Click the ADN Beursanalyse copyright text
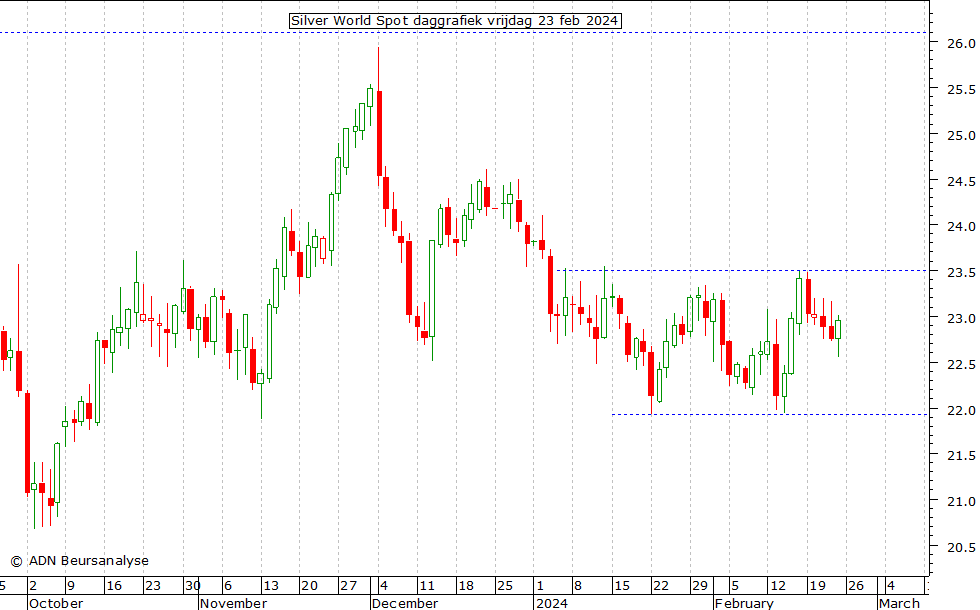The width and height of the screenshot is (980, 610). [x=79, y=561]
